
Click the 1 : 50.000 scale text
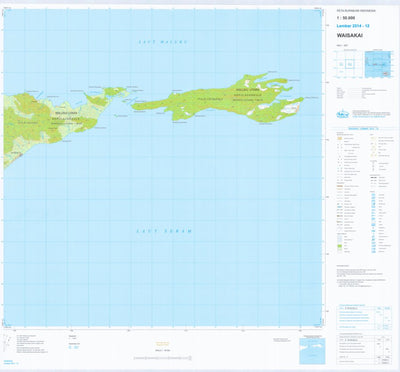pos(345,19)
